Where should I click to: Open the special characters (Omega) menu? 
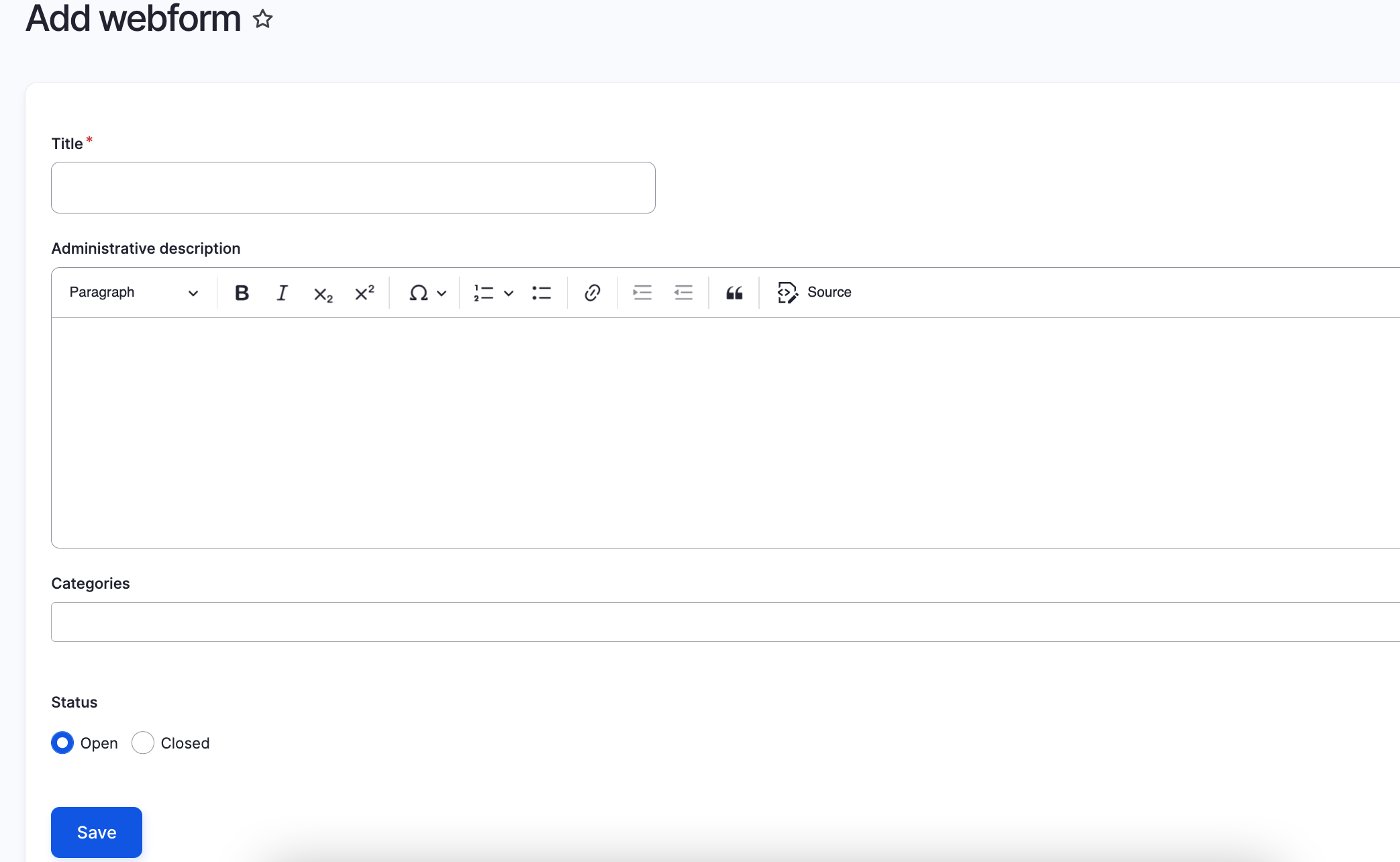point(427,293)
